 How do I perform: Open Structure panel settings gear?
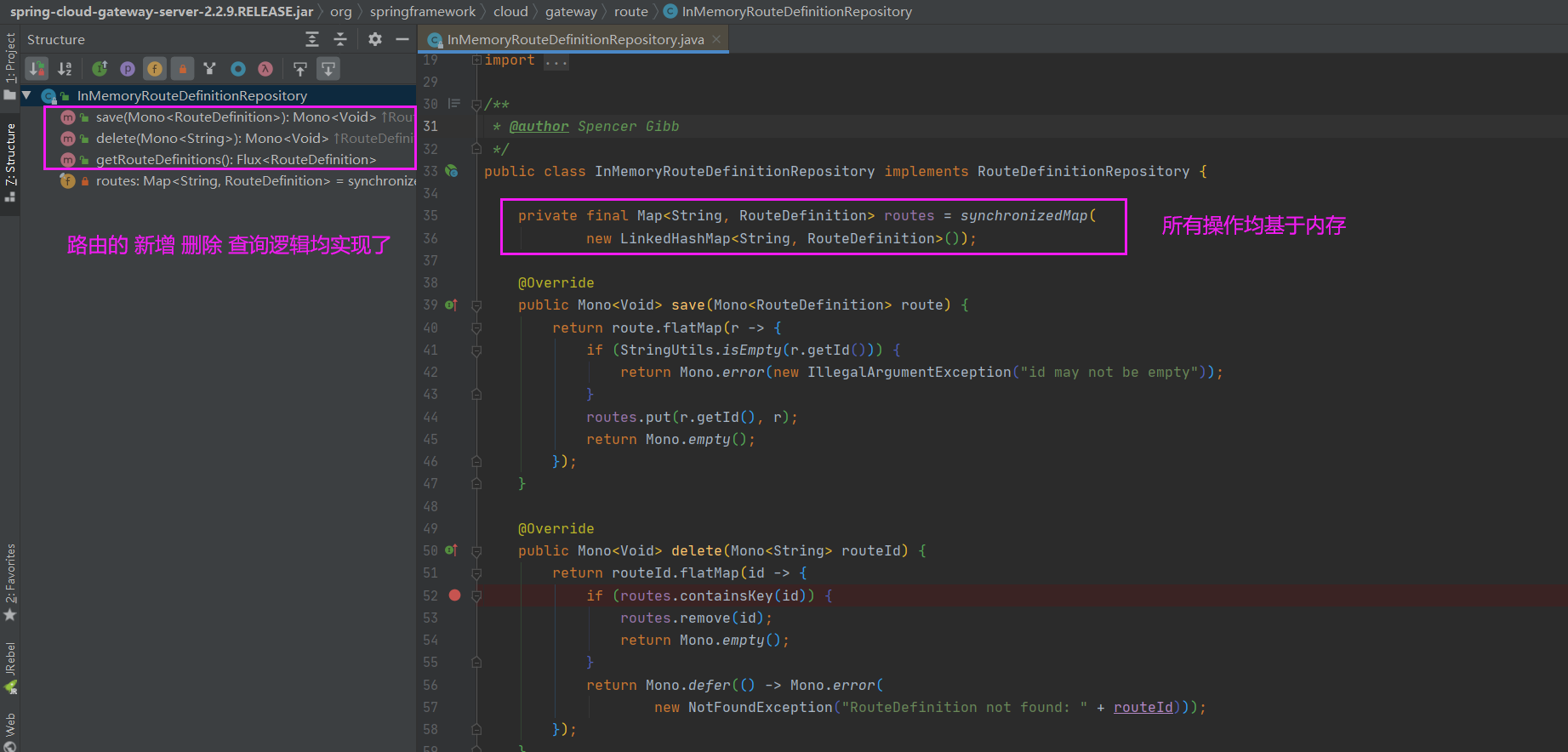(375, 39)
